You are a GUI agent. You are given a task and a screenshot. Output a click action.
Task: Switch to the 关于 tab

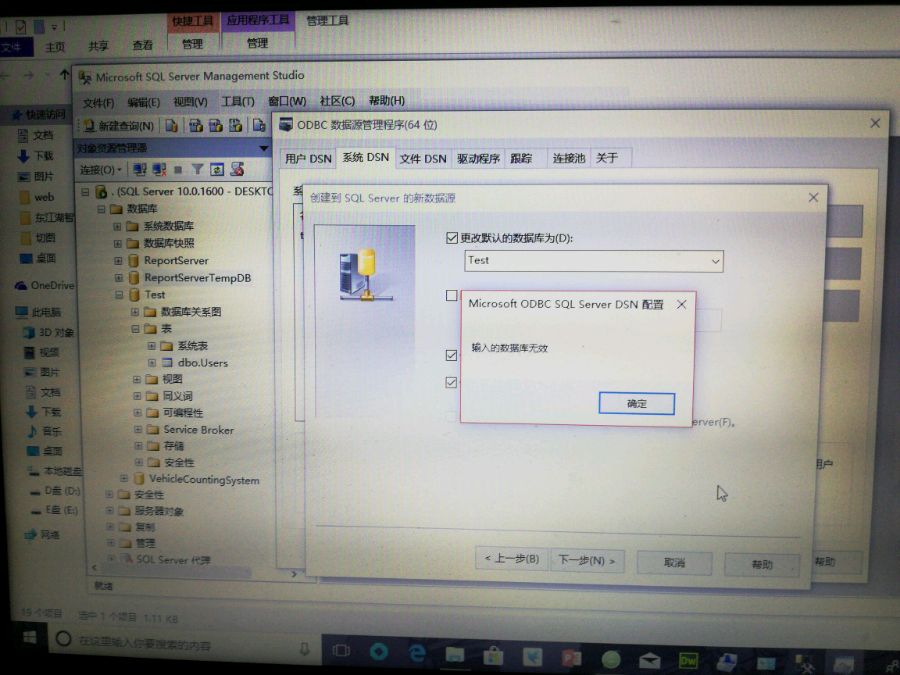(607, 158)
